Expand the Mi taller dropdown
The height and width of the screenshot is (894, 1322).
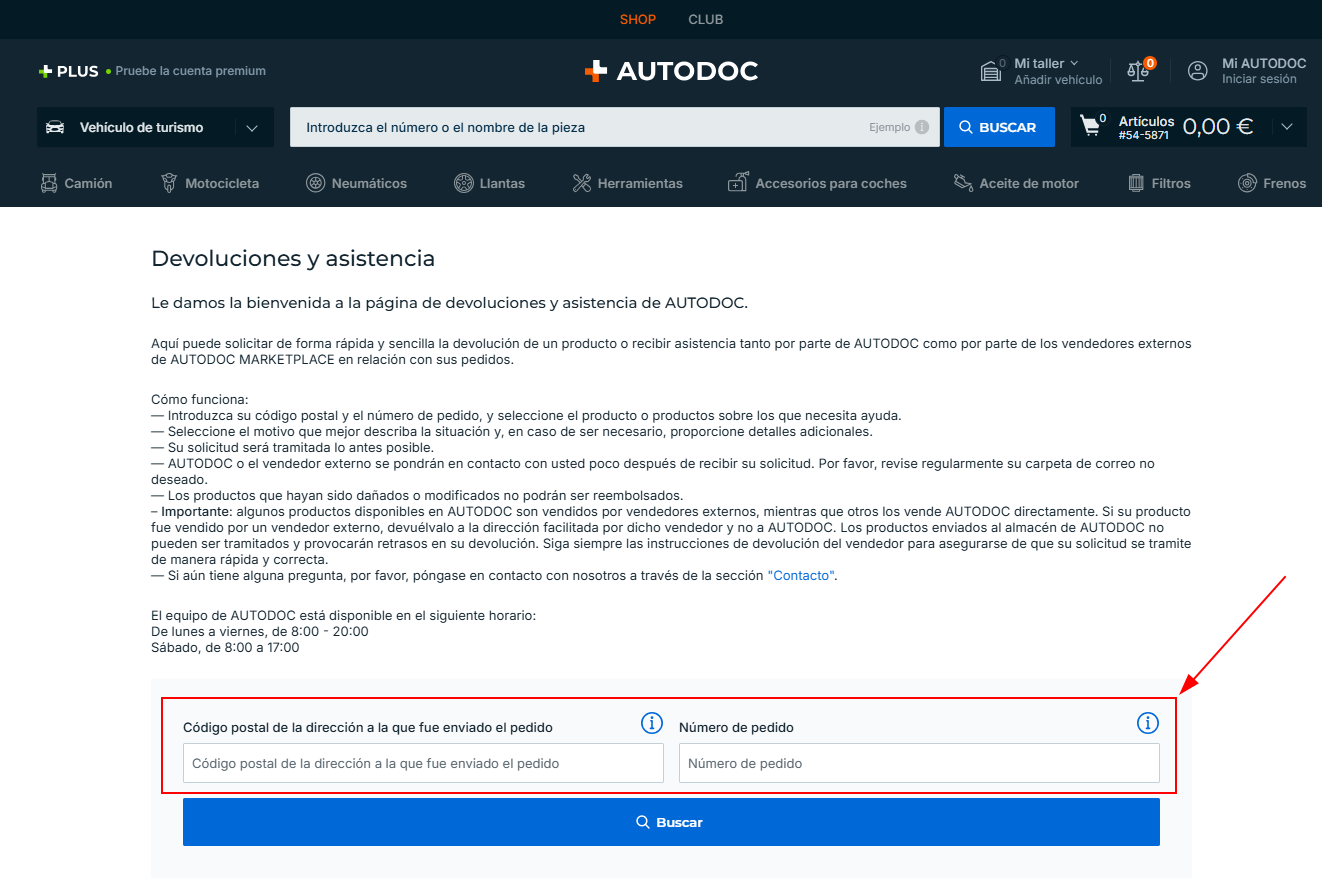(1074, 63)
